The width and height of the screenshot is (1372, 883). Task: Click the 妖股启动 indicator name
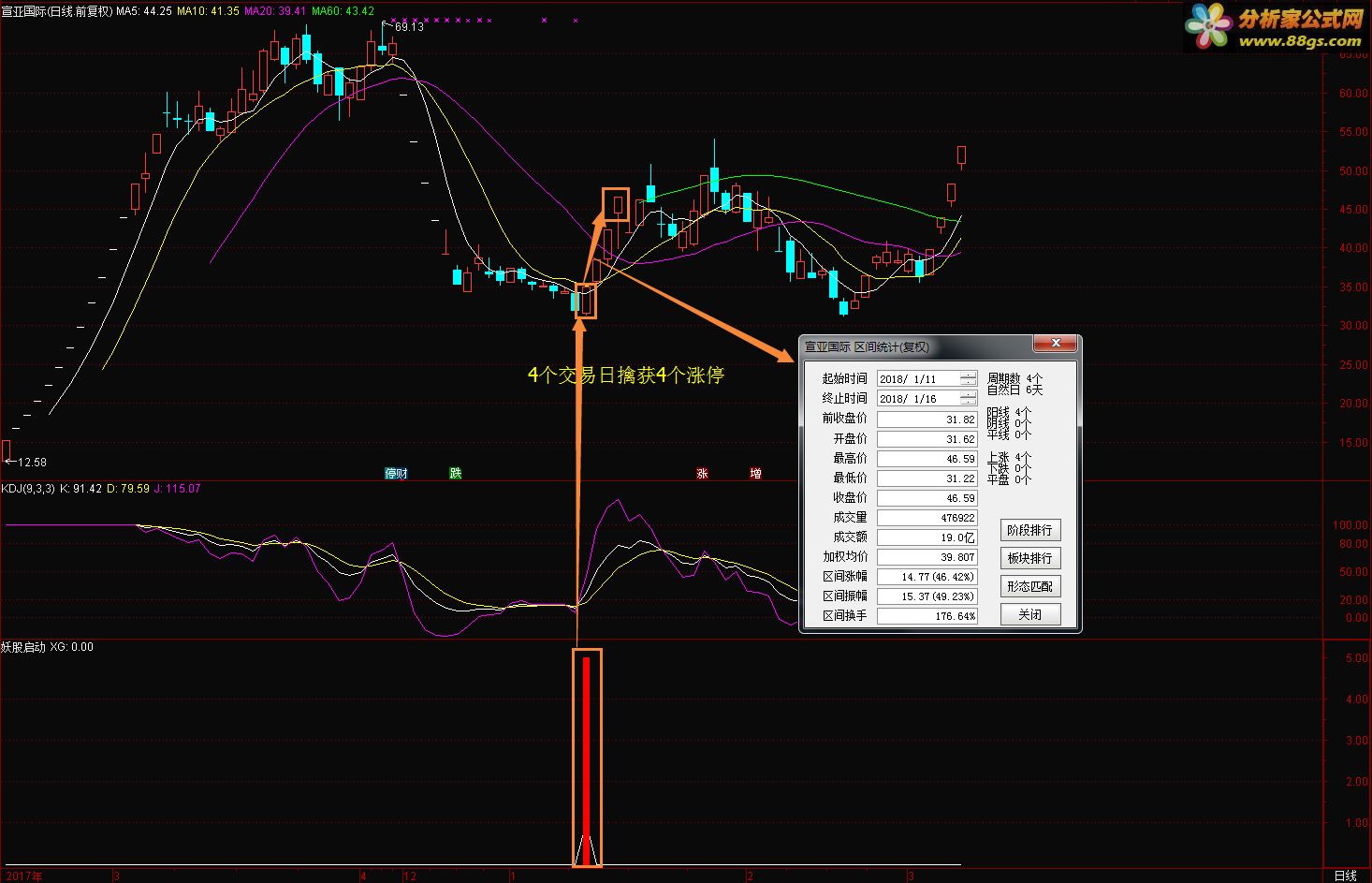23,647
